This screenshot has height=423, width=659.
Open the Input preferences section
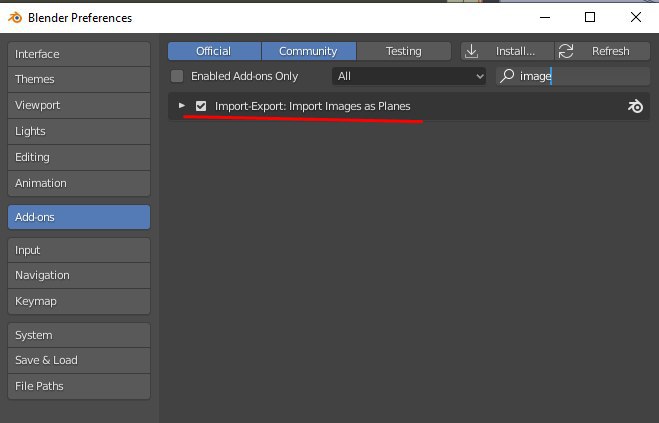[x=79, y=250]
